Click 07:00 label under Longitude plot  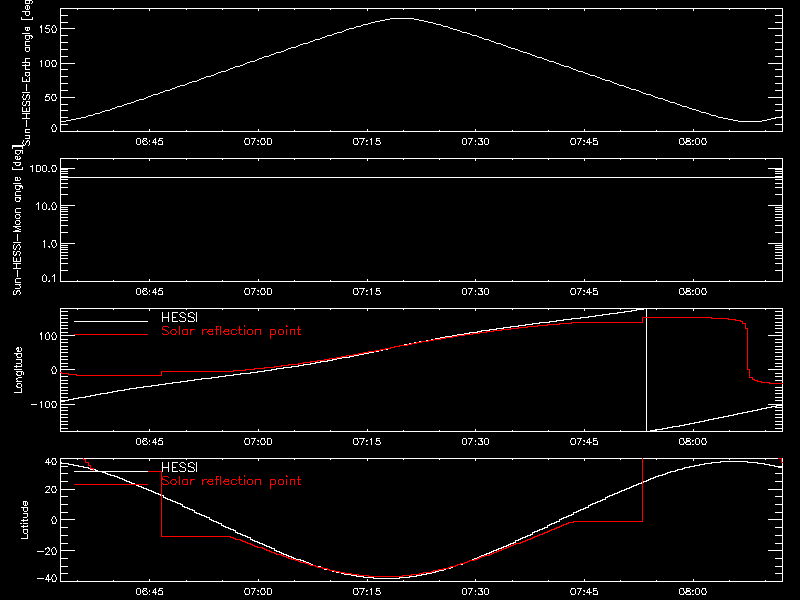258,442
